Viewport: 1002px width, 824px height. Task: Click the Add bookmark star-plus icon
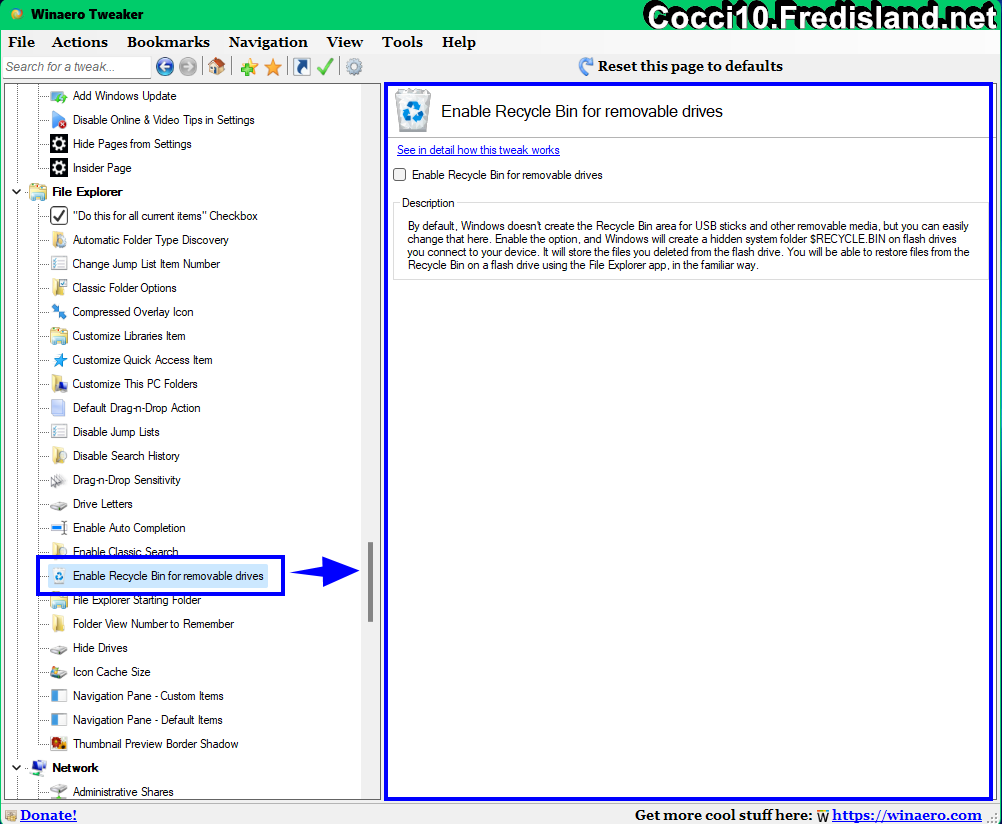coord(249,66)
